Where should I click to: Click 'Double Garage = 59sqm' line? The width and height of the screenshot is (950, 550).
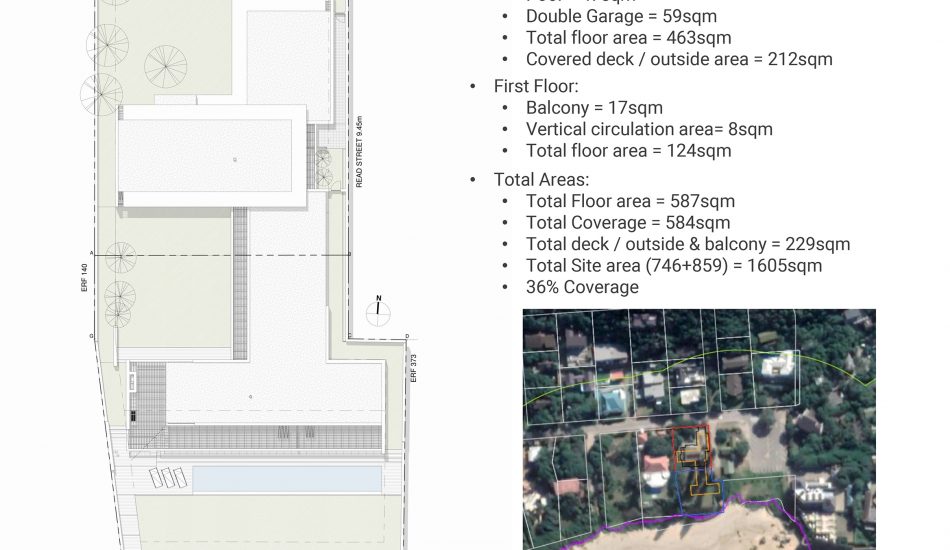pos(621,16)
